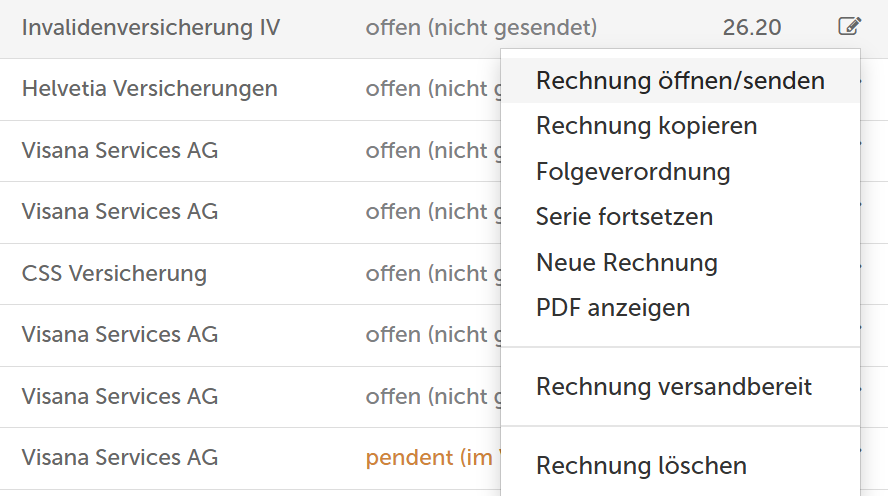The image size is (888, 496).
Task: Select Rechnung kopieren menu entry
Action: click(x=680, y=126)
